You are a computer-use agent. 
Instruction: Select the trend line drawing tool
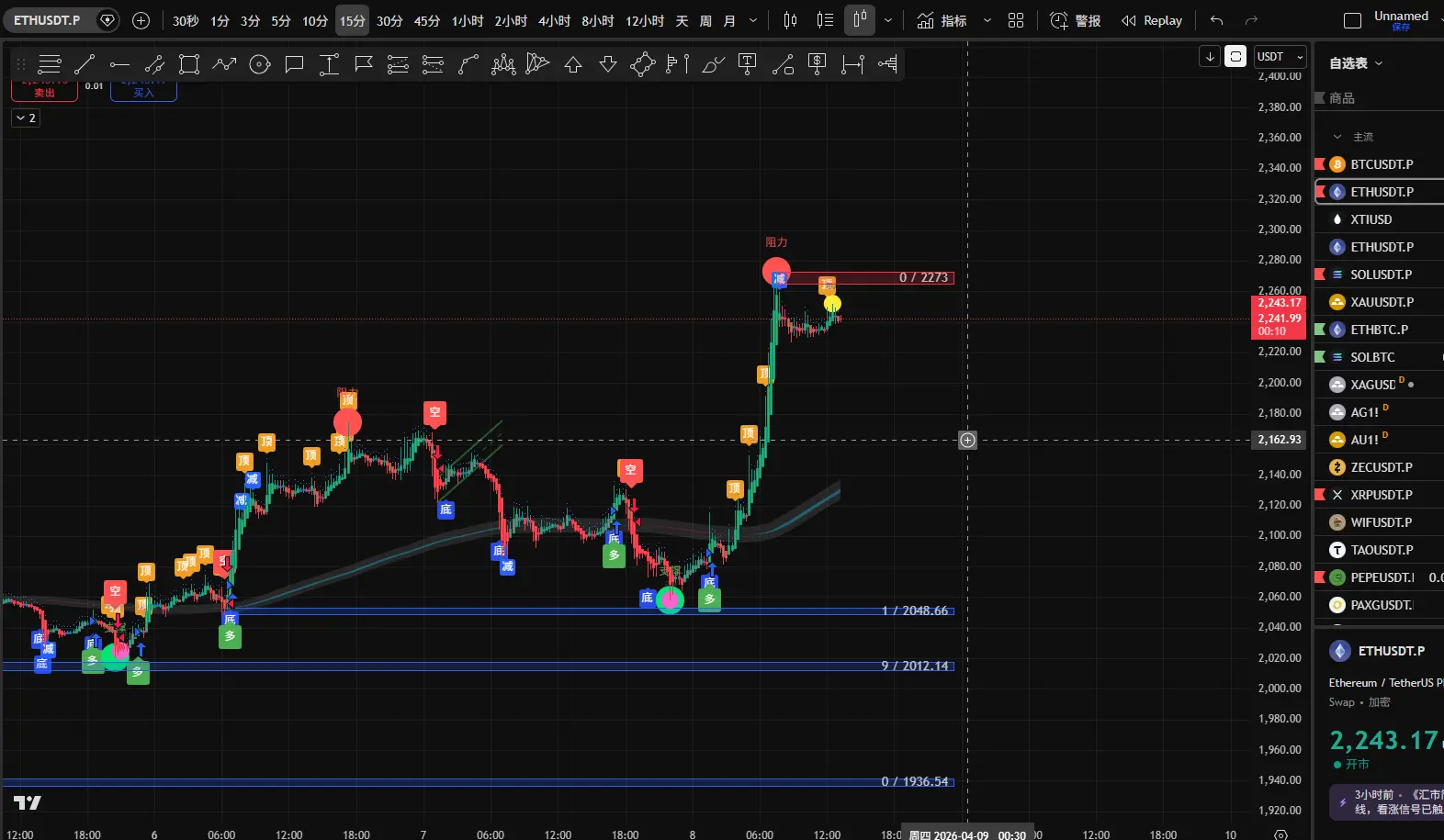[85, 64]
